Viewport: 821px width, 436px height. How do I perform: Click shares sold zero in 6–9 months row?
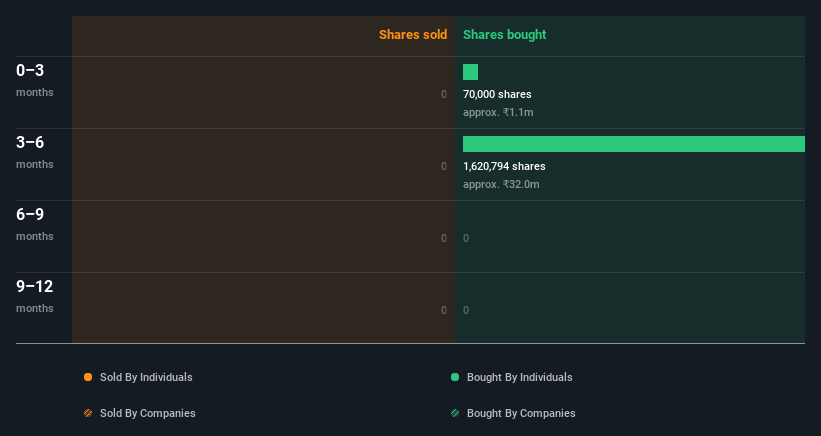tap(444, 238)
